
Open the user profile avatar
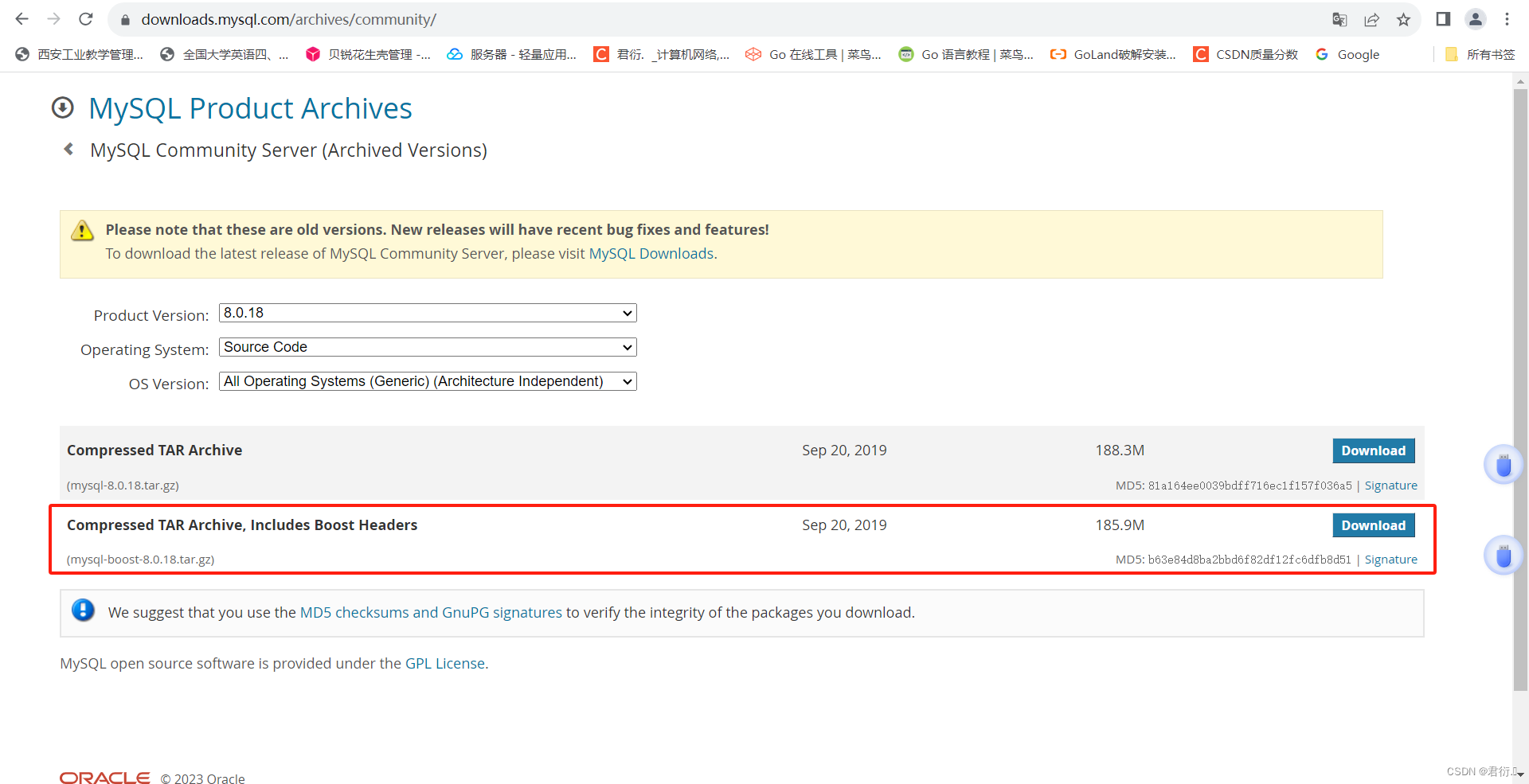point(1476,19)
